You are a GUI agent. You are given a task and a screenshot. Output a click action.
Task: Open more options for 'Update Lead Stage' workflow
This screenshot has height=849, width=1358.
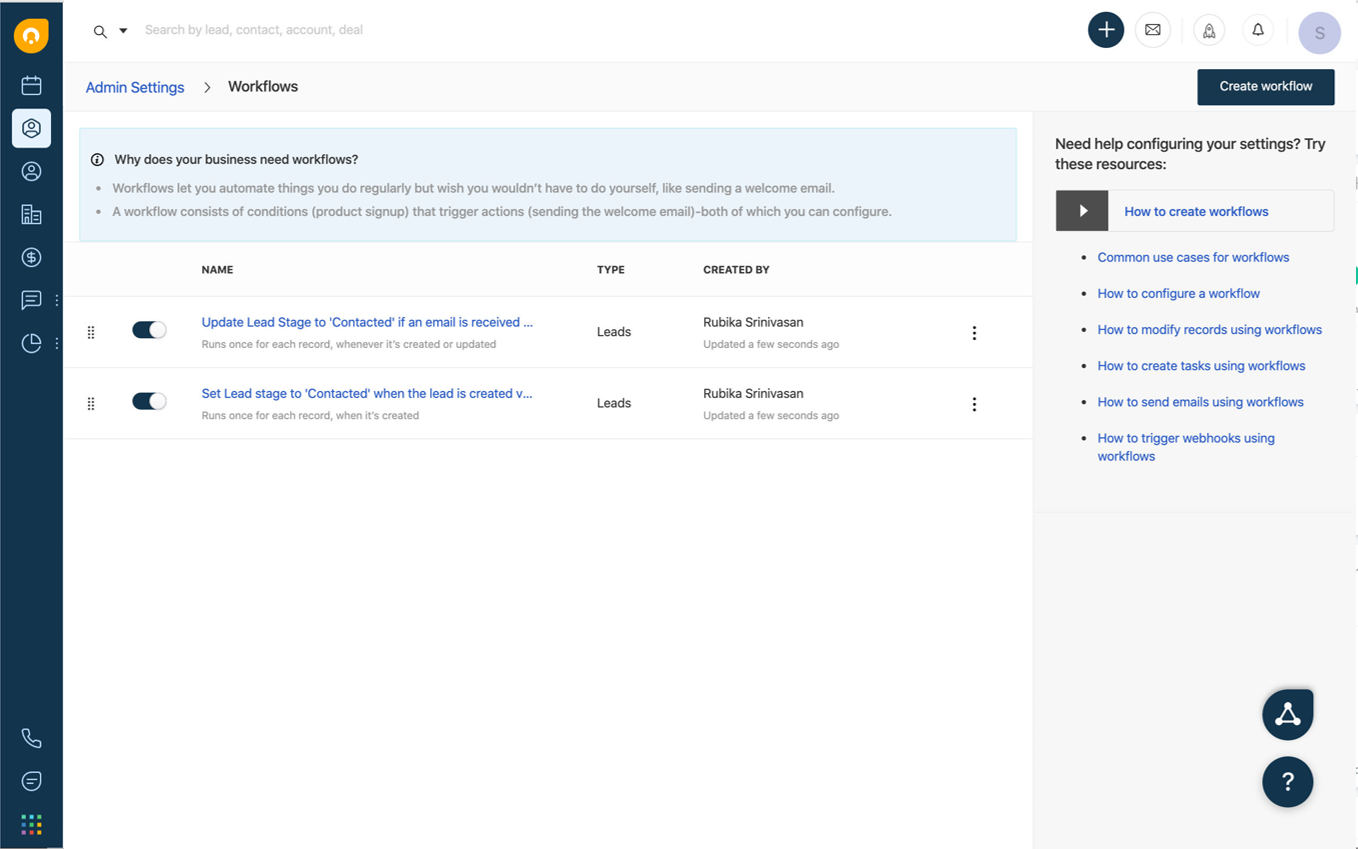pyautogui.click(x=974, y=333)
